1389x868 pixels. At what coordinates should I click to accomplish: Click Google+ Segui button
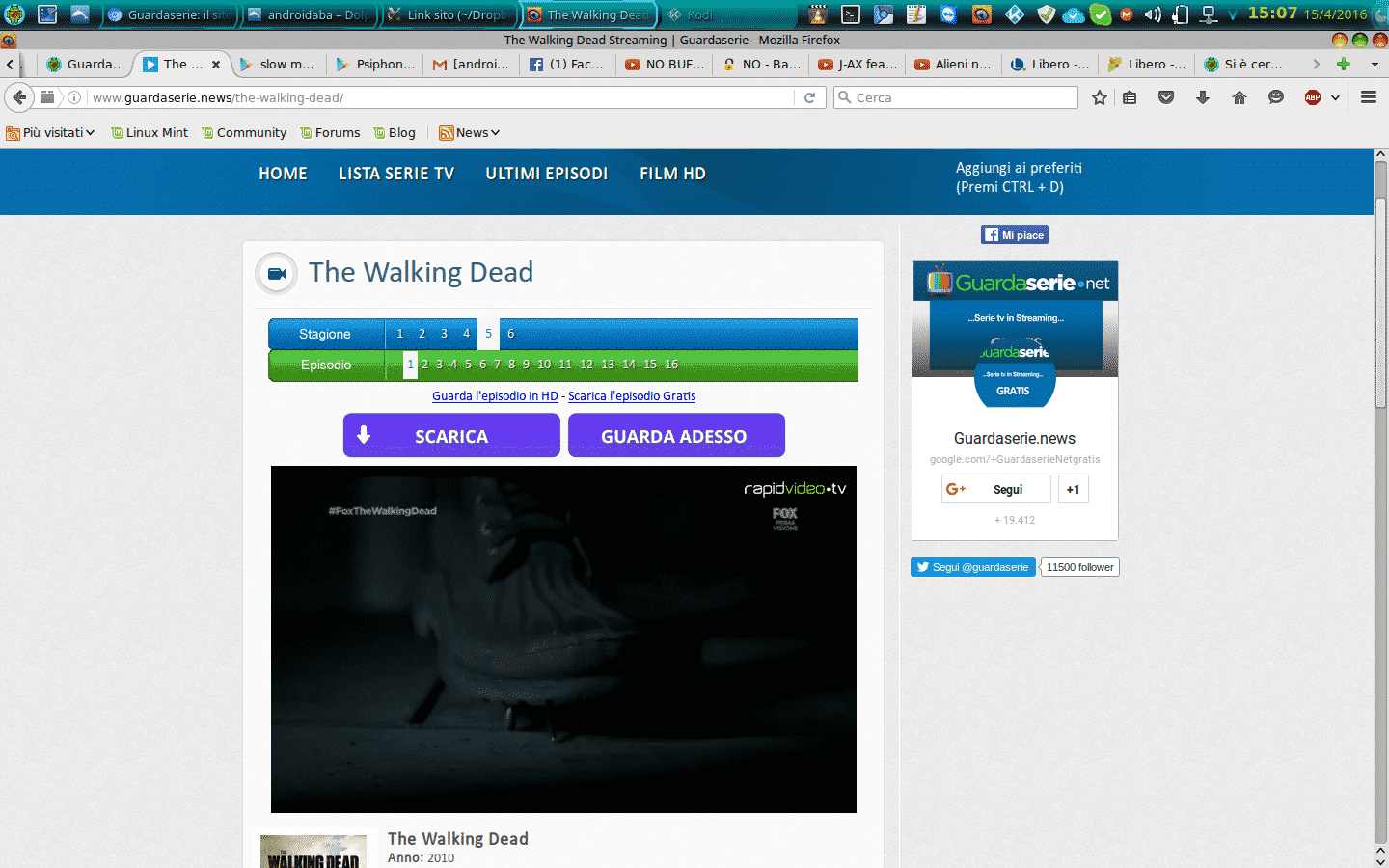point(996,489)
